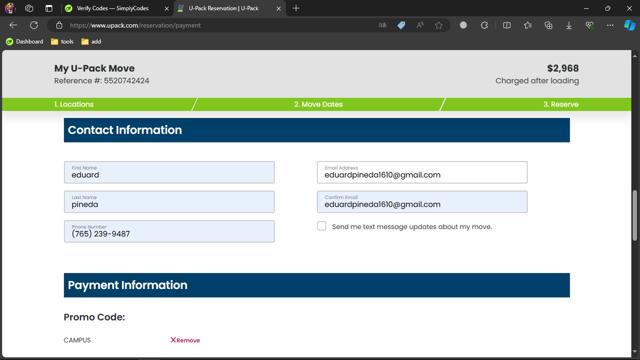
Task: Open Split screen icon in toolbar
Action: click(x=507, y=25)
